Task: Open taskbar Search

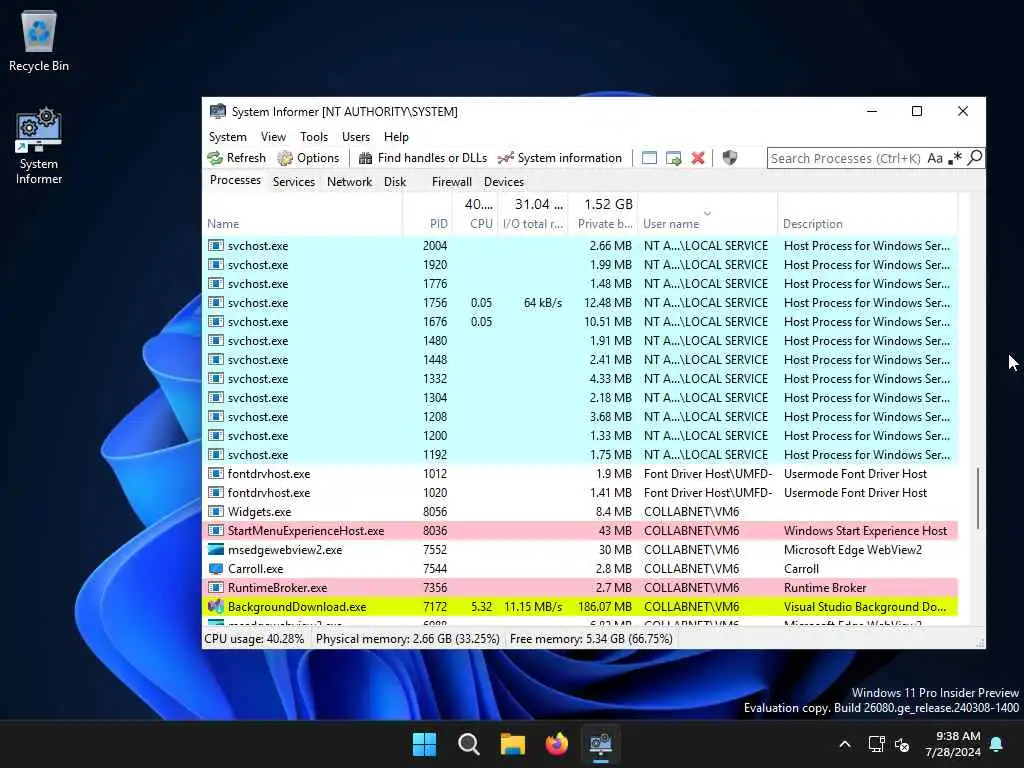Action: 468,744
